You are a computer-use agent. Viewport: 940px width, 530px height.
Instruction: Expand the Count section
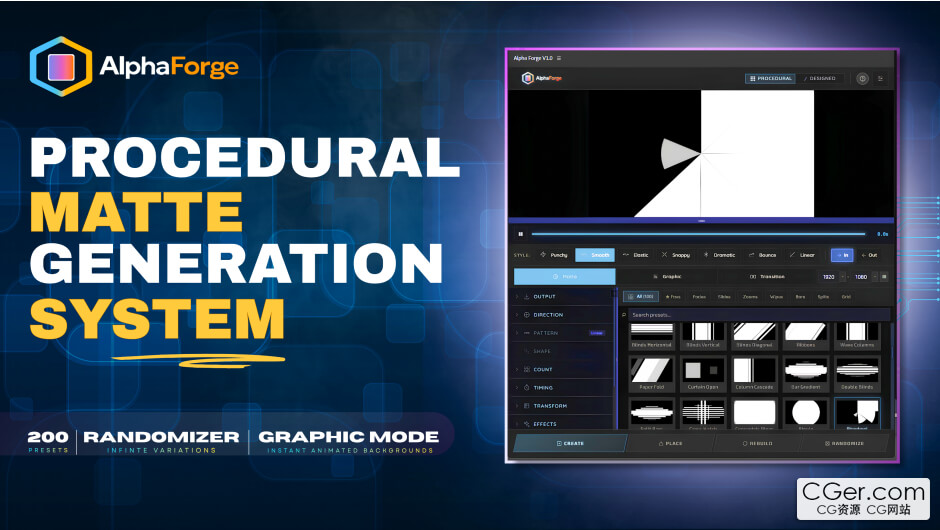(564, 369)
